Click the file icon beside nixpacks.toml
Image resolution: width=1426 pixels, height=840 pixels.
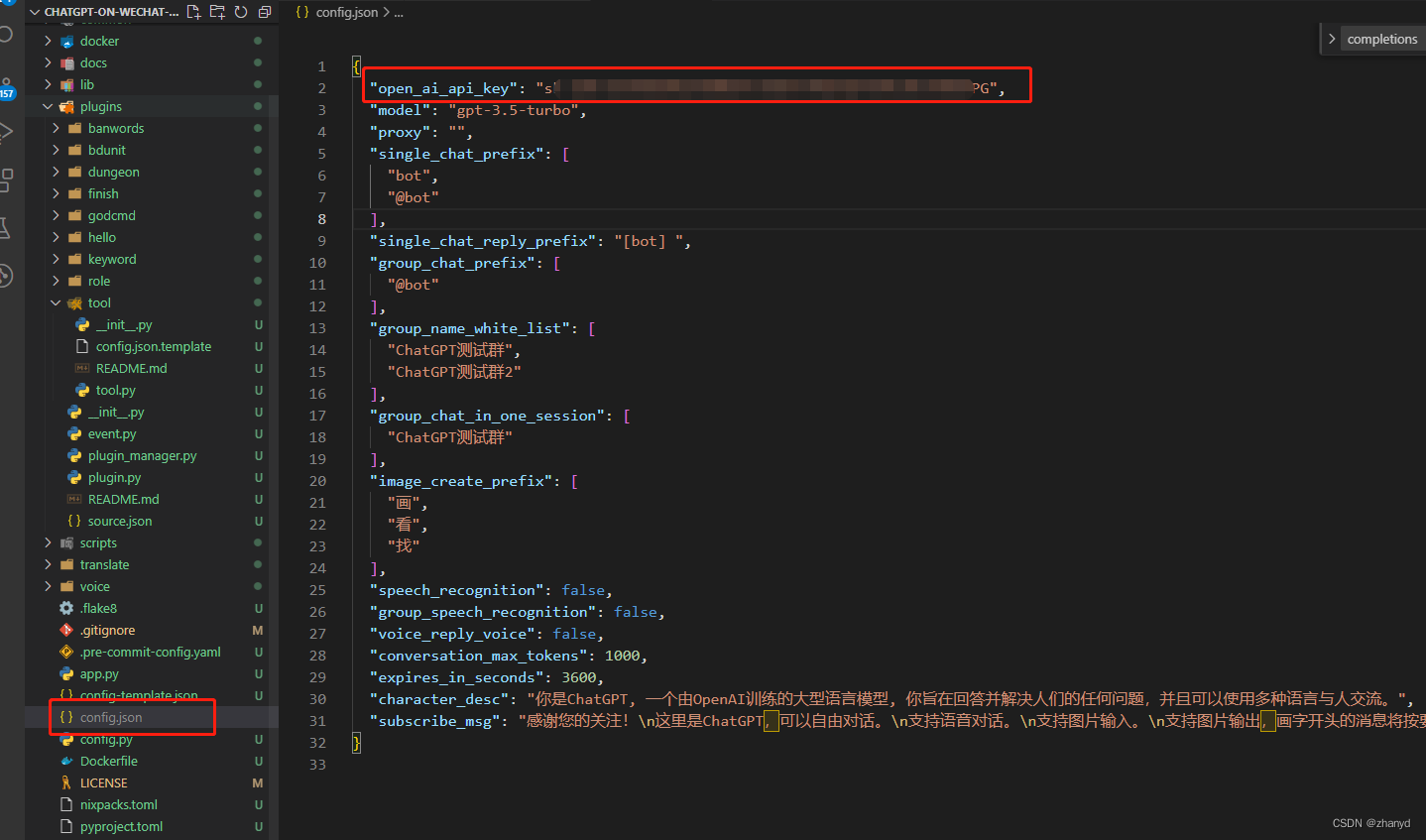(66, 804)
